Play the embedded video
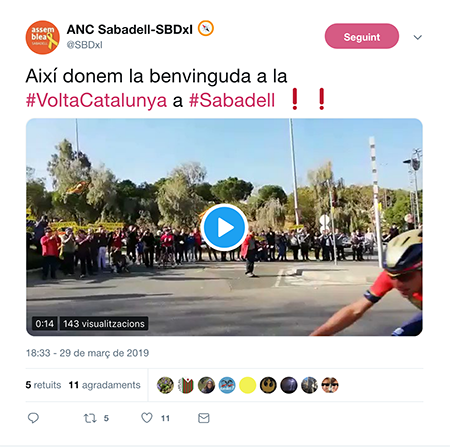 [224, 228]
